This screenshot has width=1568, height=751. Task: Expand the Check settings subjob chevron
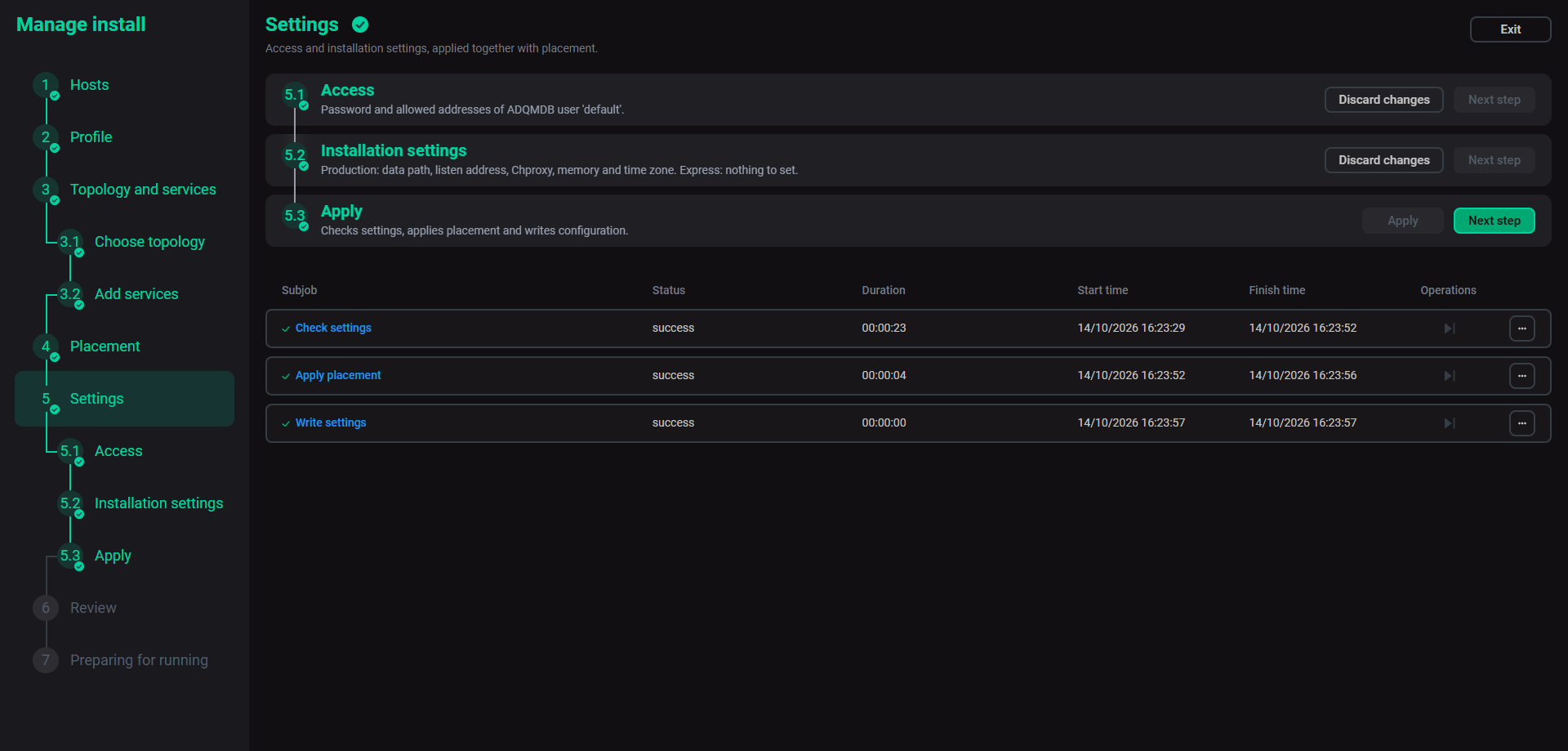[286, 329]
